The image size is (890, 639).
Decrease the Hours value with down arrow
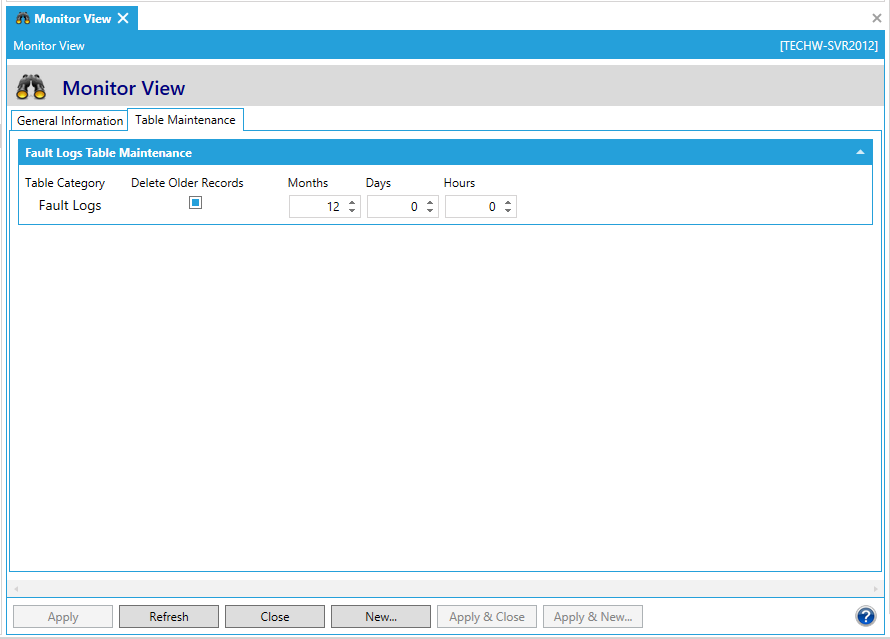pos(508,211)
